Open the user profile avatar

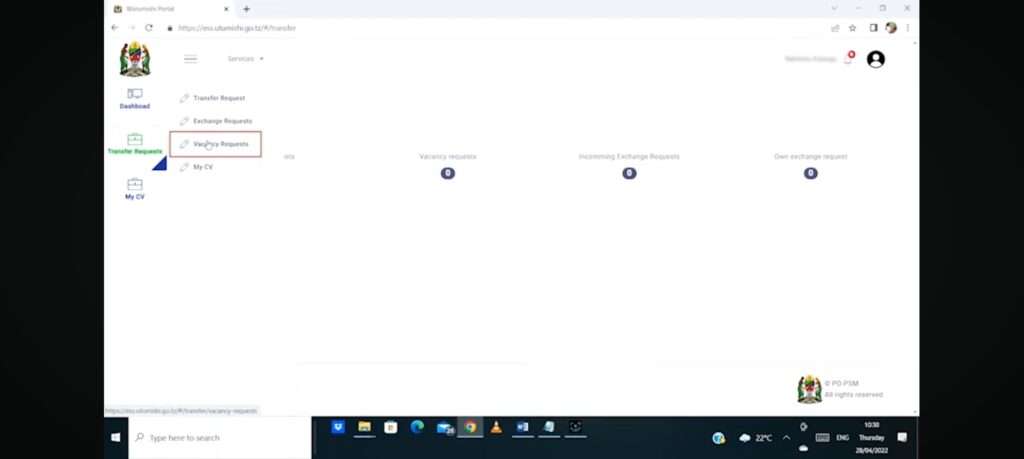[875, 59]
